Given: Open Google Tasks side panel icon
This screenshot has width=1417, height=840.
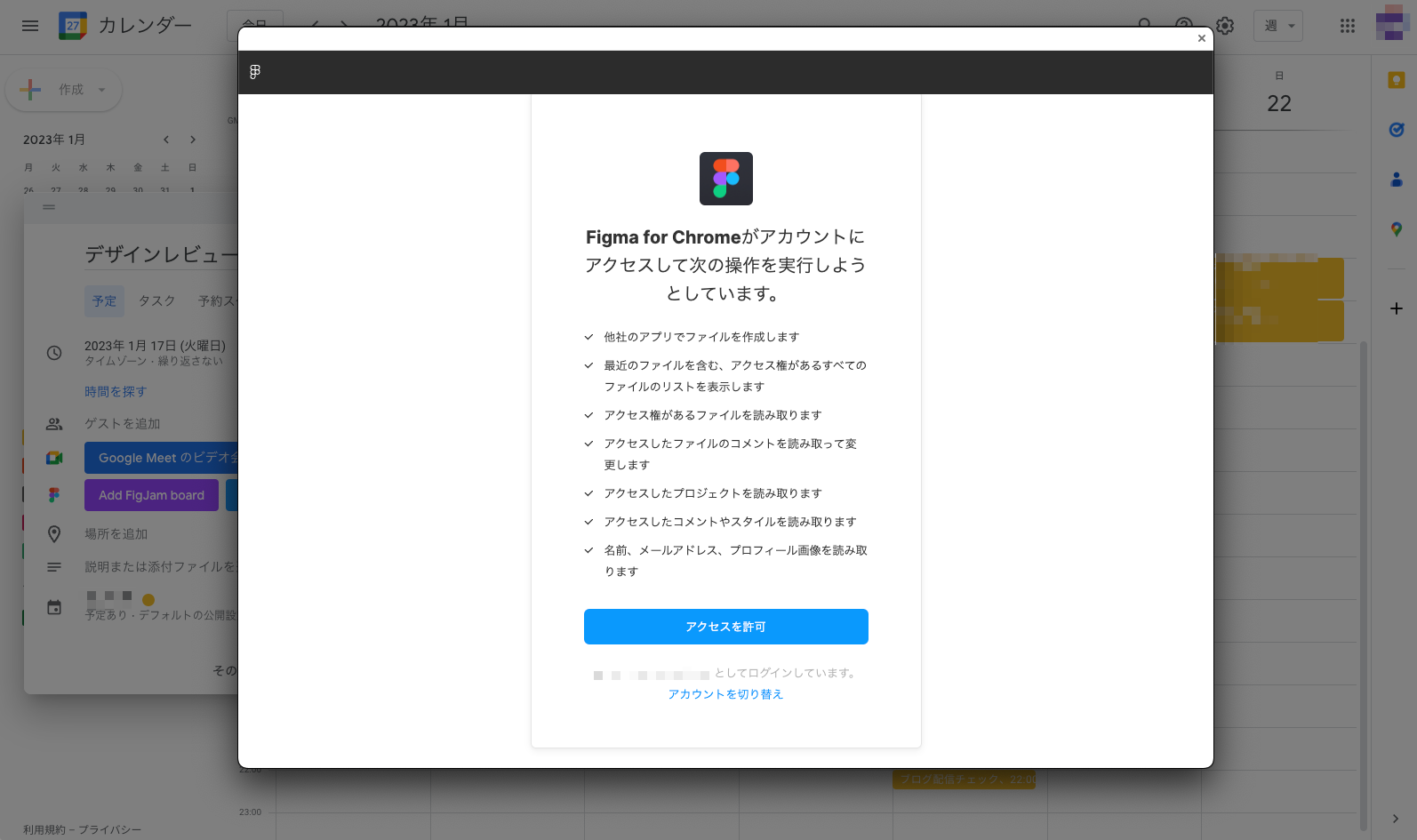Looking at the screenshot, I should point(1397,130).
